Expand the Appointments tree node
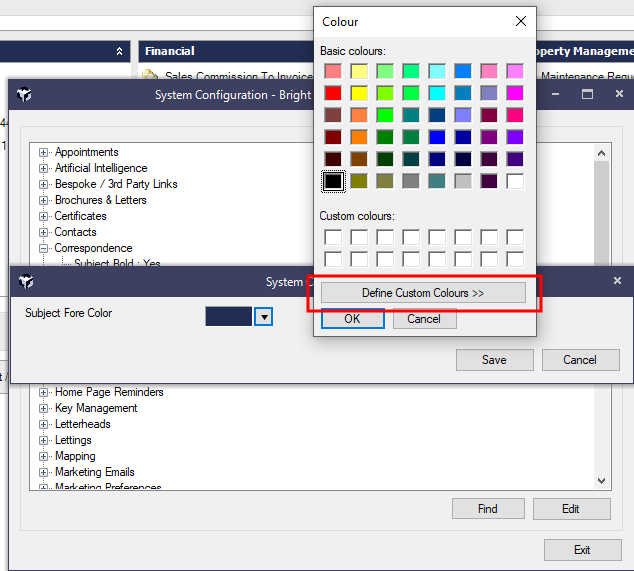 tap(44, 153)
